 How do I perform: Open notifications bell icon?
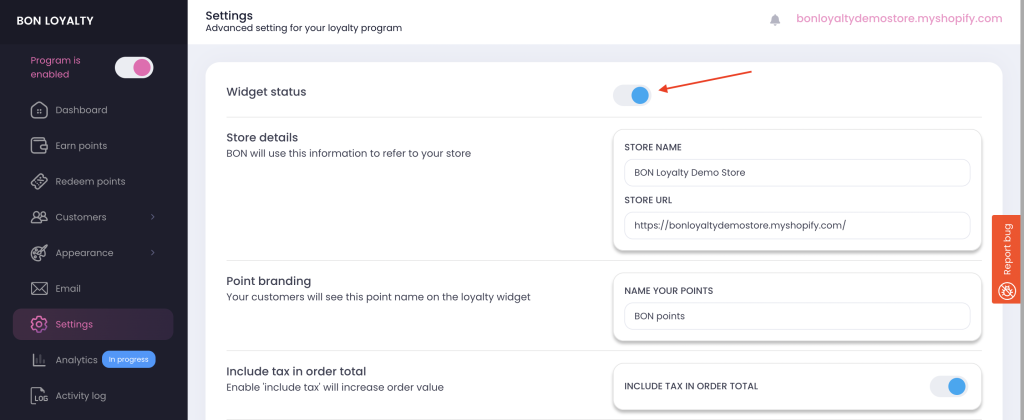[x=775, y=20]
